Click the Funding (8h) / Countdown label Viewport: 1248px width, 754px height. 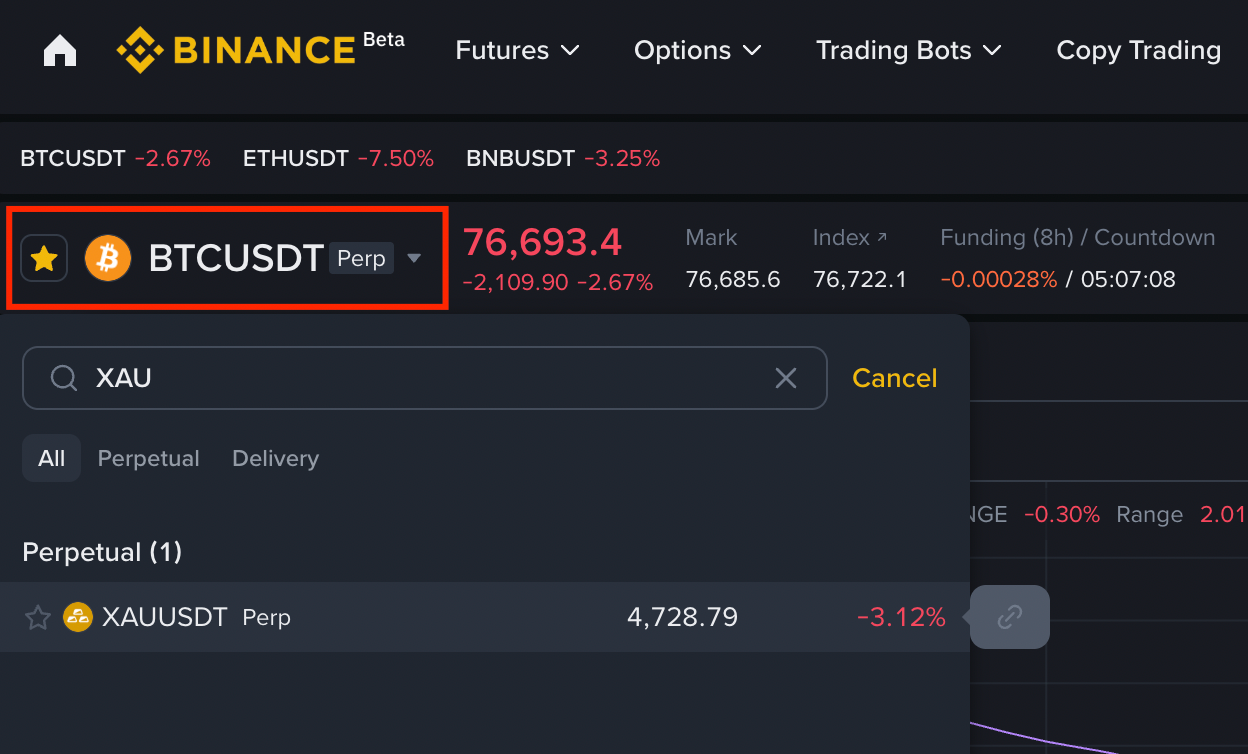(x=1078, y=238)
